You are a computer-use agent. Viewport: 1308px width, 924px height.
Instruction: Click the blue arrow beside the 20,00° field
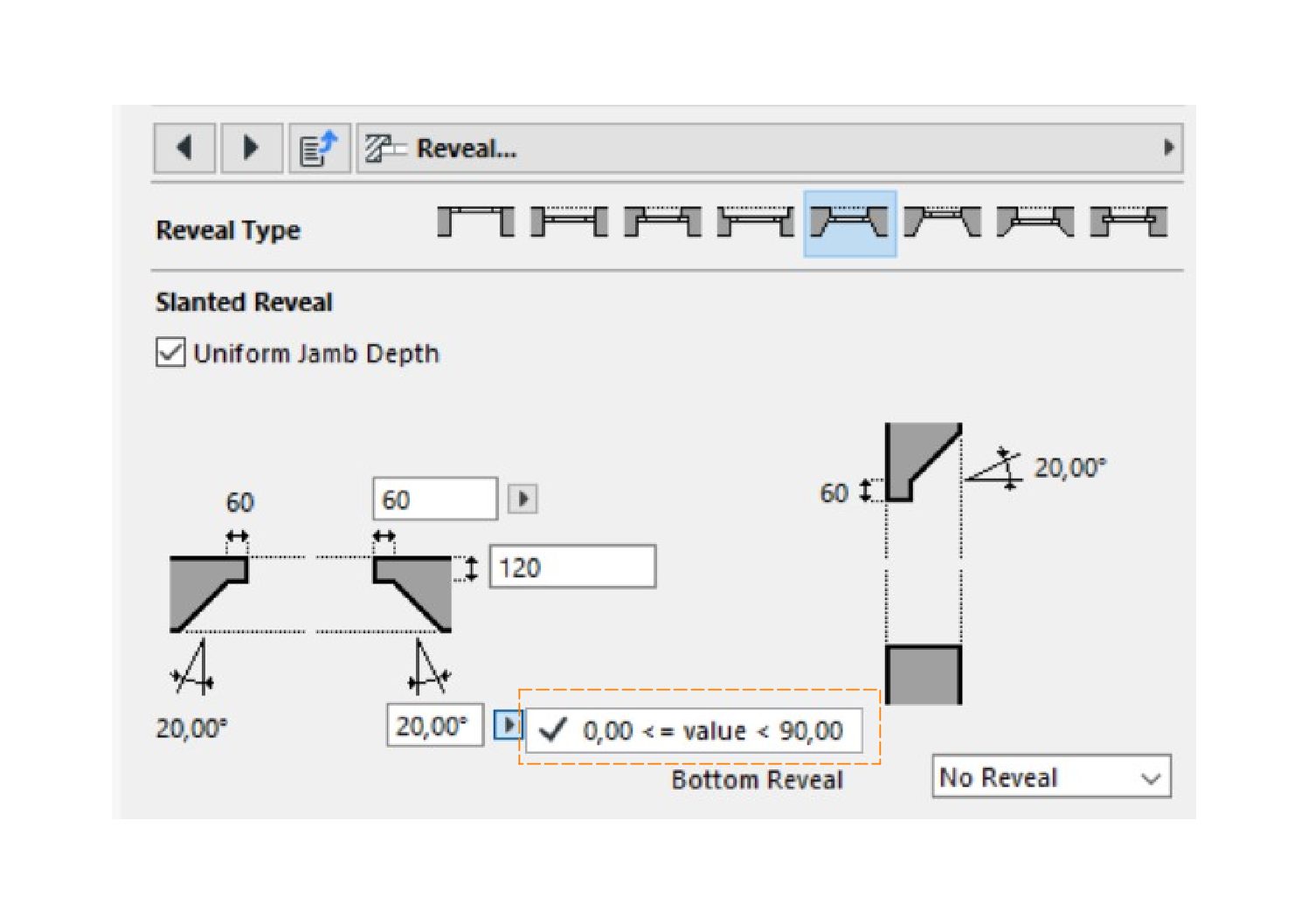tap(508, 725)
